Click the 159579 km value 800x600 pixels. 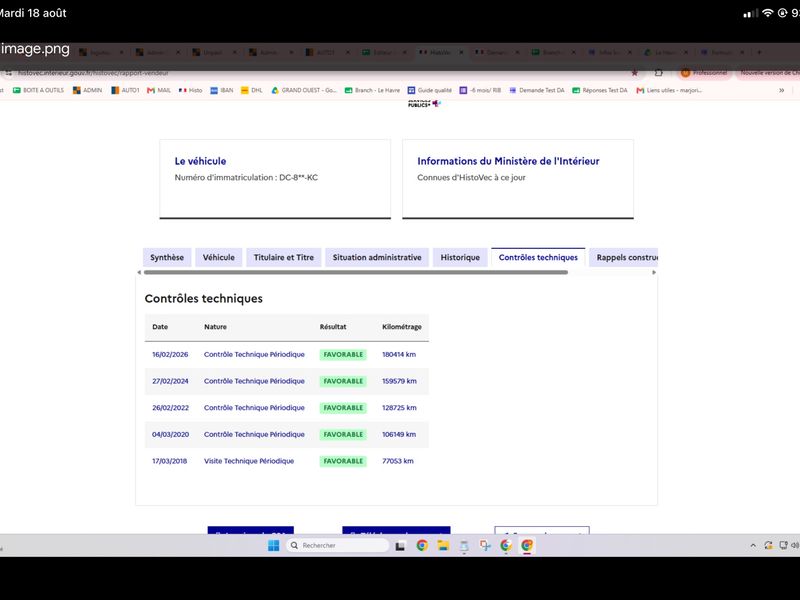click(x=399, y=381)
